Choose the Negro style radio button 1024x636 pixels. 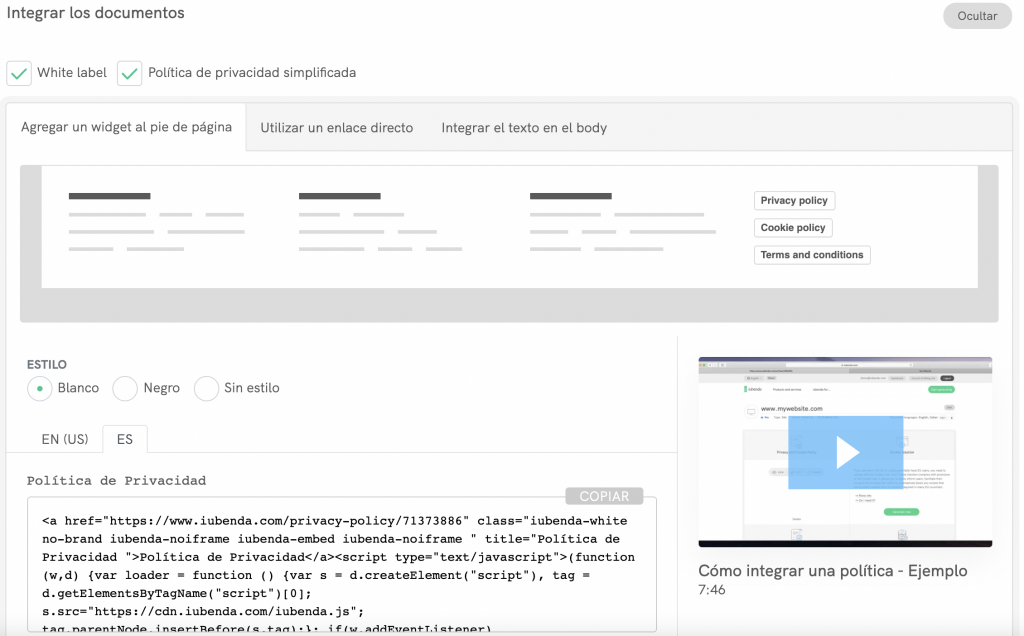tap(125, 388)
